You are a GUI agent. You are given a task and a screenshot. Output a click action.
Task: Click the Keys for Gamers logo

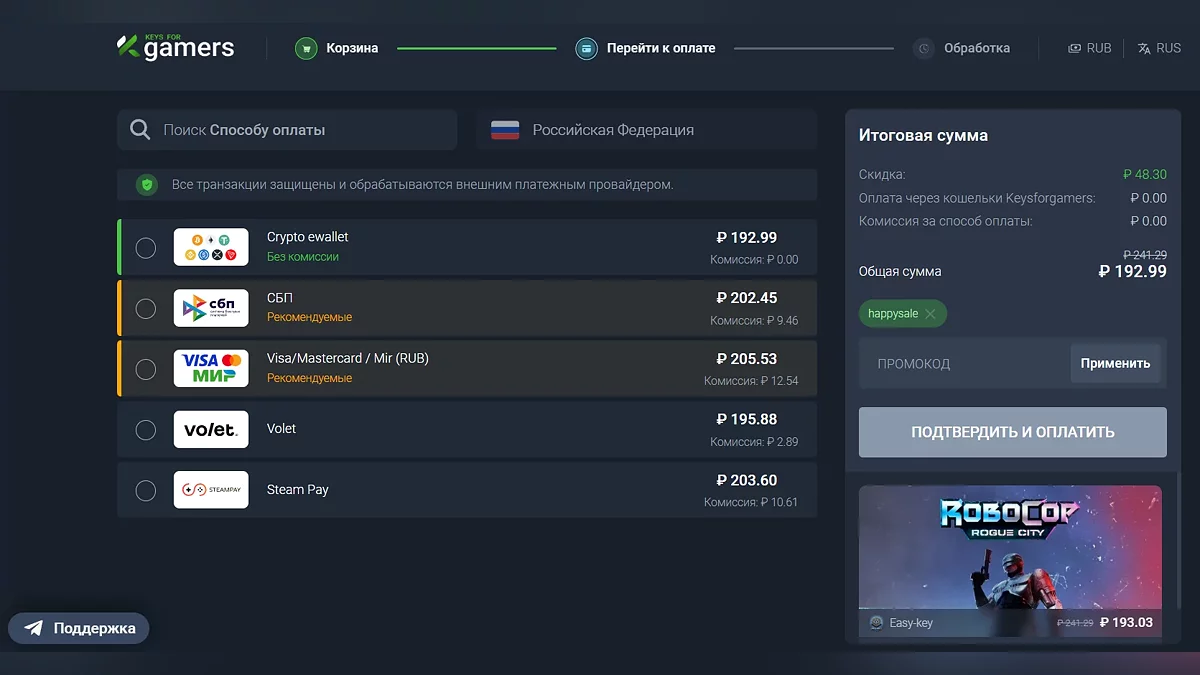point(175,46)
